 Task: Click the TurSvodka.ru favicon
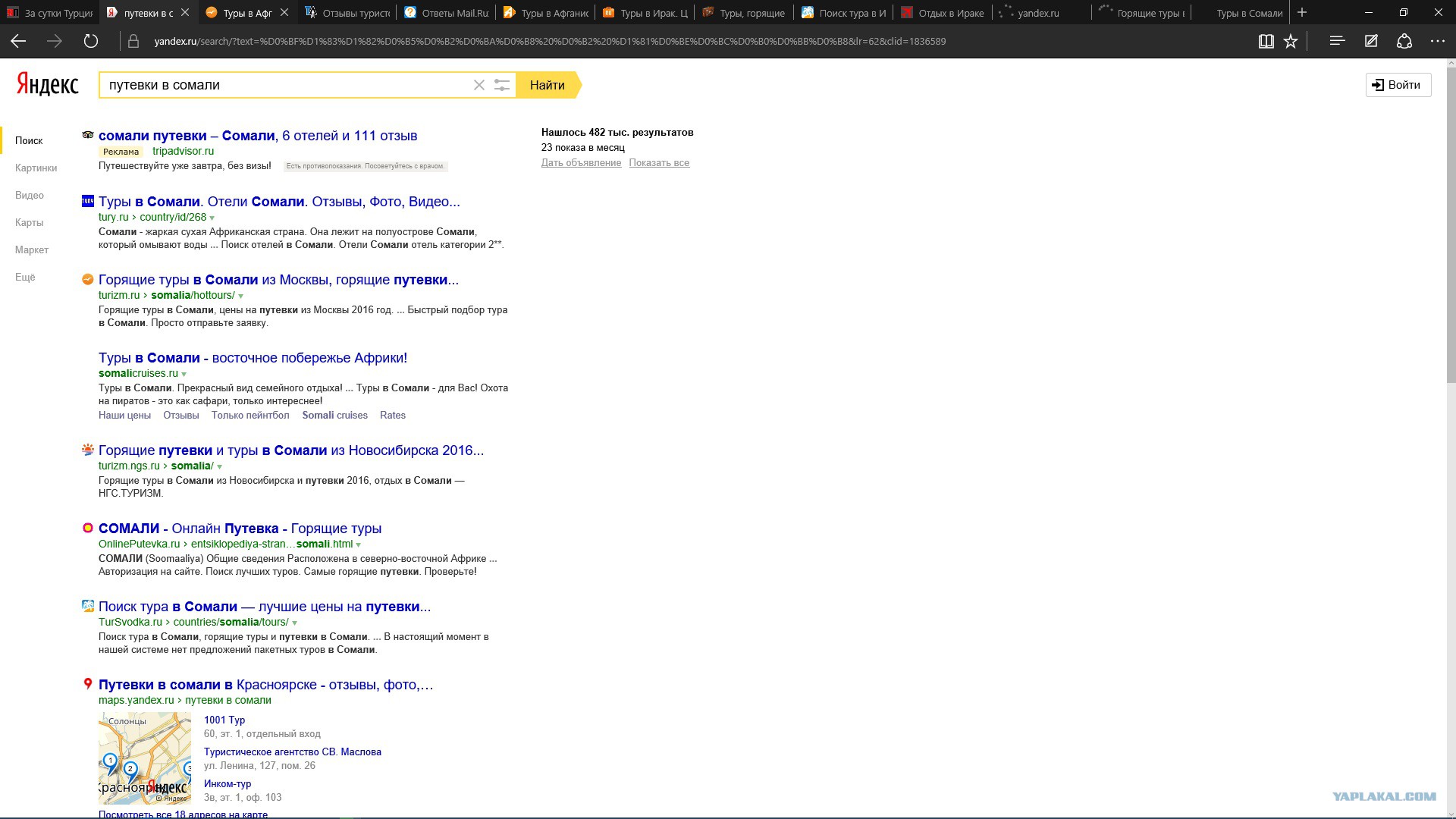pyautogui.click(x=88, y=606)
